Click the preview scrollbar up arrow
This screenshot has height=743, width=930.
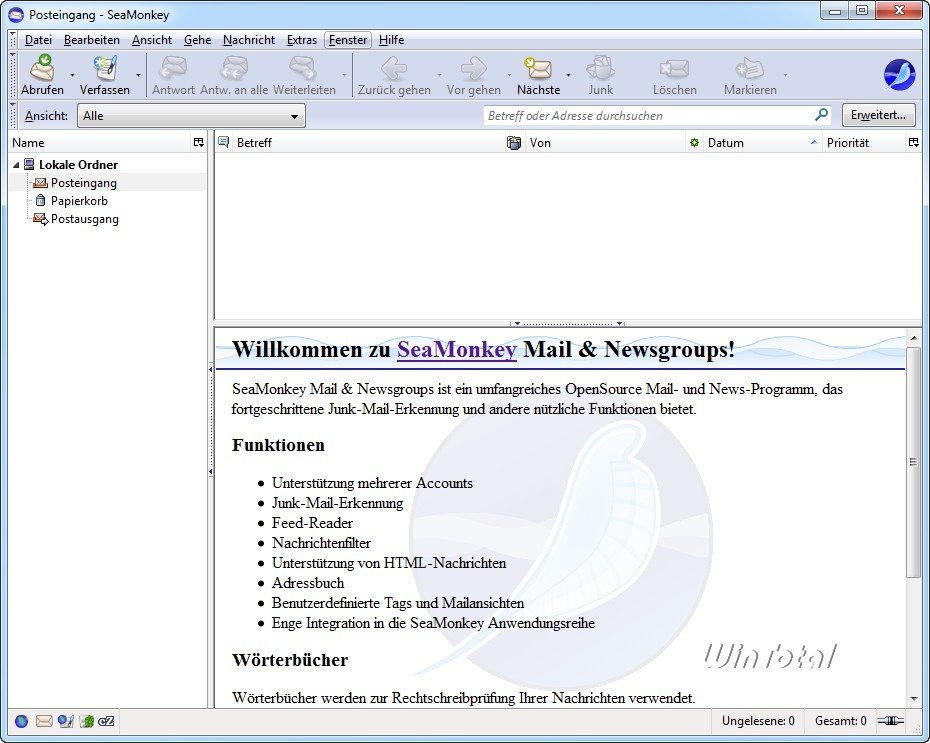point(913,337)
